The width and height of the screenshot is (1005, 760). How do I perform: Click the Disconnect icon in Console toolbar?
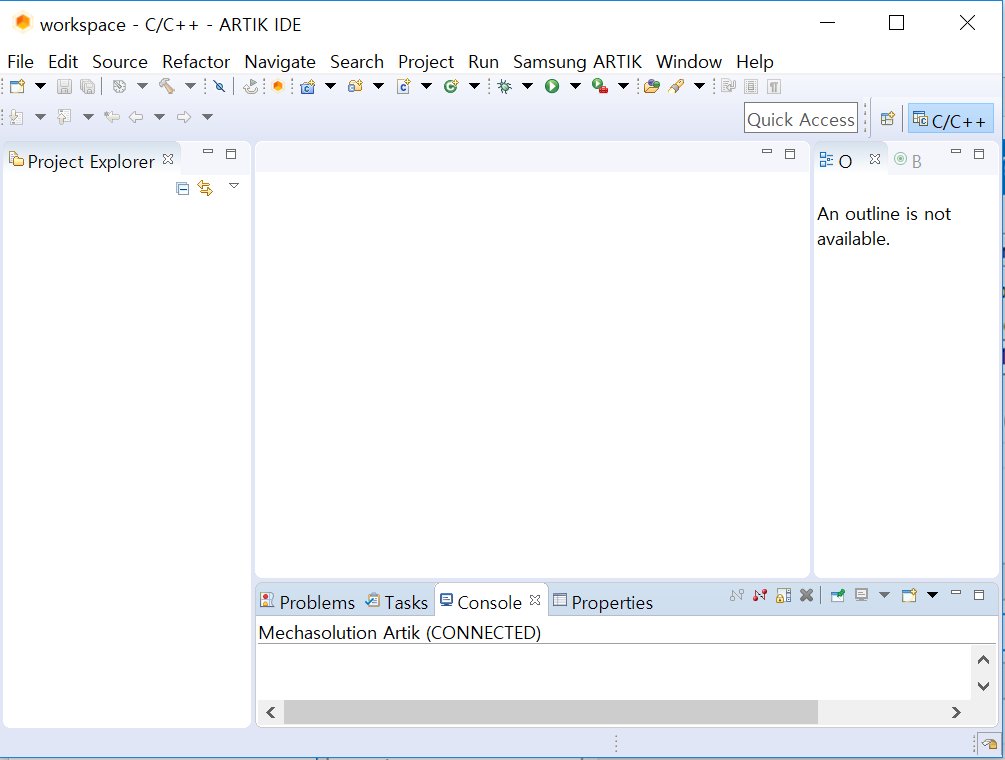(x=760, y=595)
